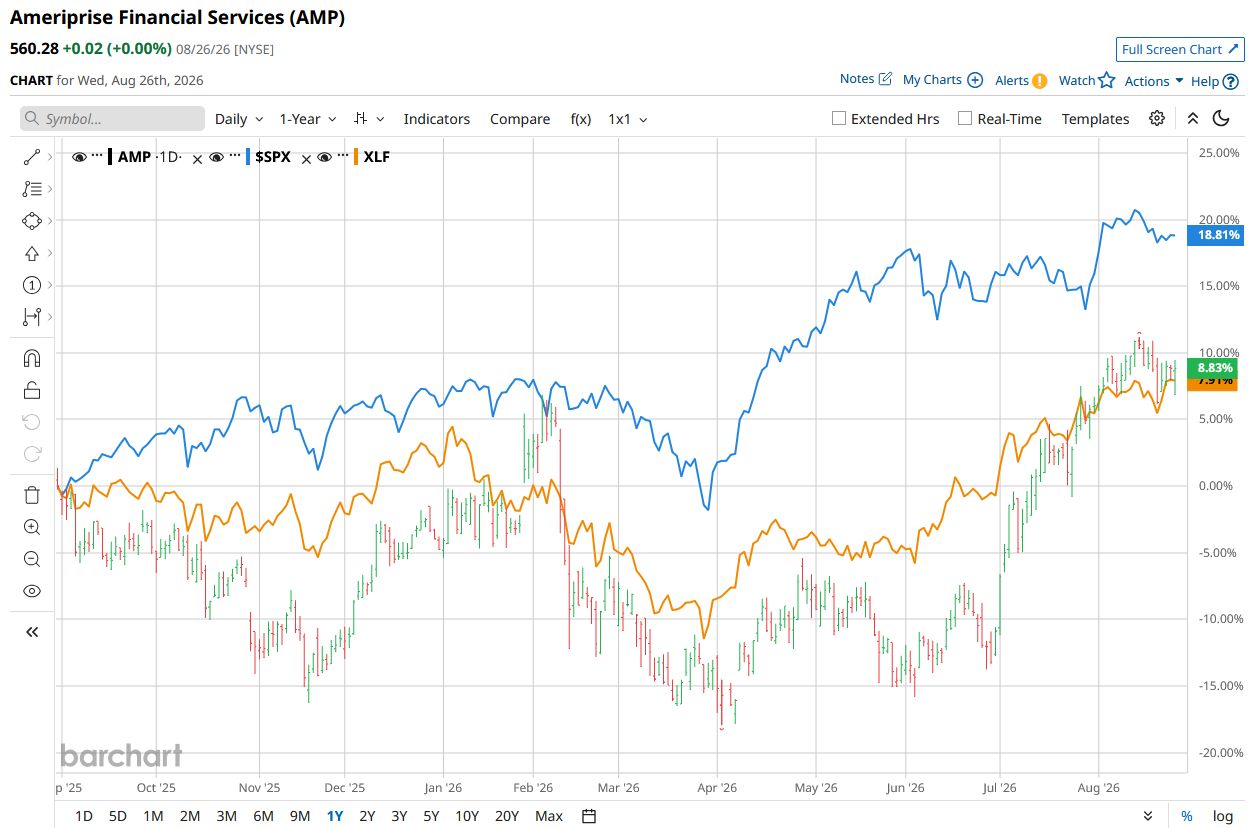Select the arrow marker tool

click(31, 253)
